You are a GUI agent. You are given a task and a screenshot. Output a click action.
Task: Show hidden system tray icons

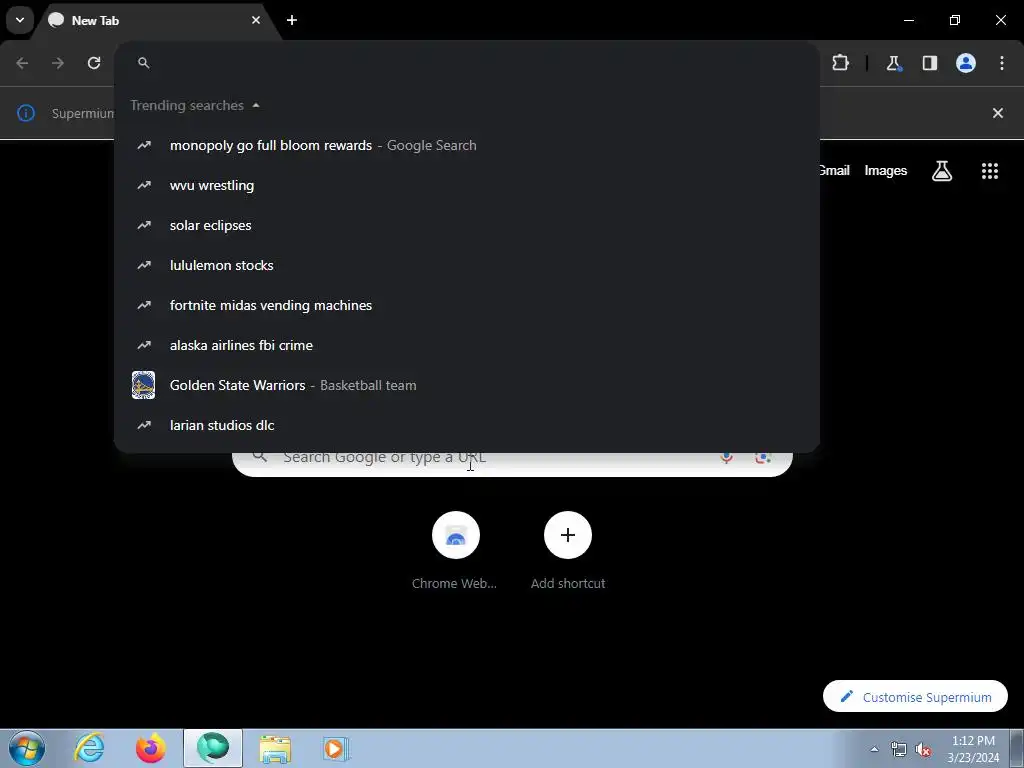click(874, 749)
